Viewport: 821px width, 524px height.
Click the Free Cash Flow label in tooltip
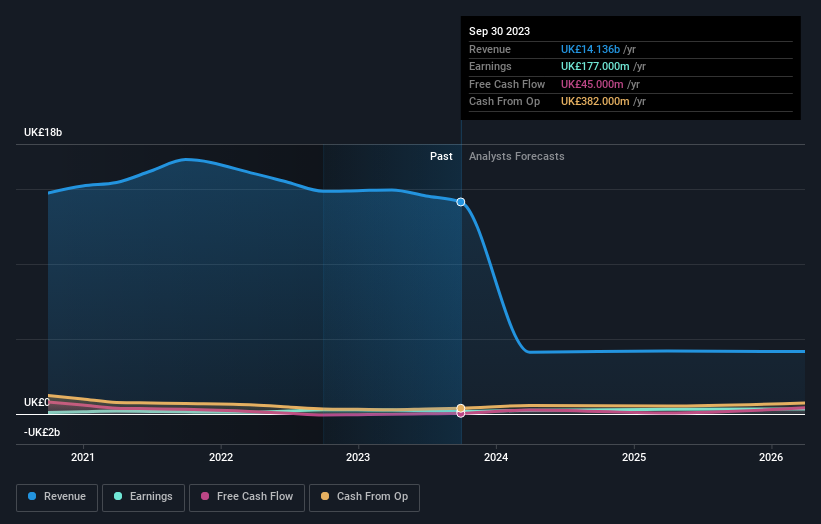tap(507, 84)
